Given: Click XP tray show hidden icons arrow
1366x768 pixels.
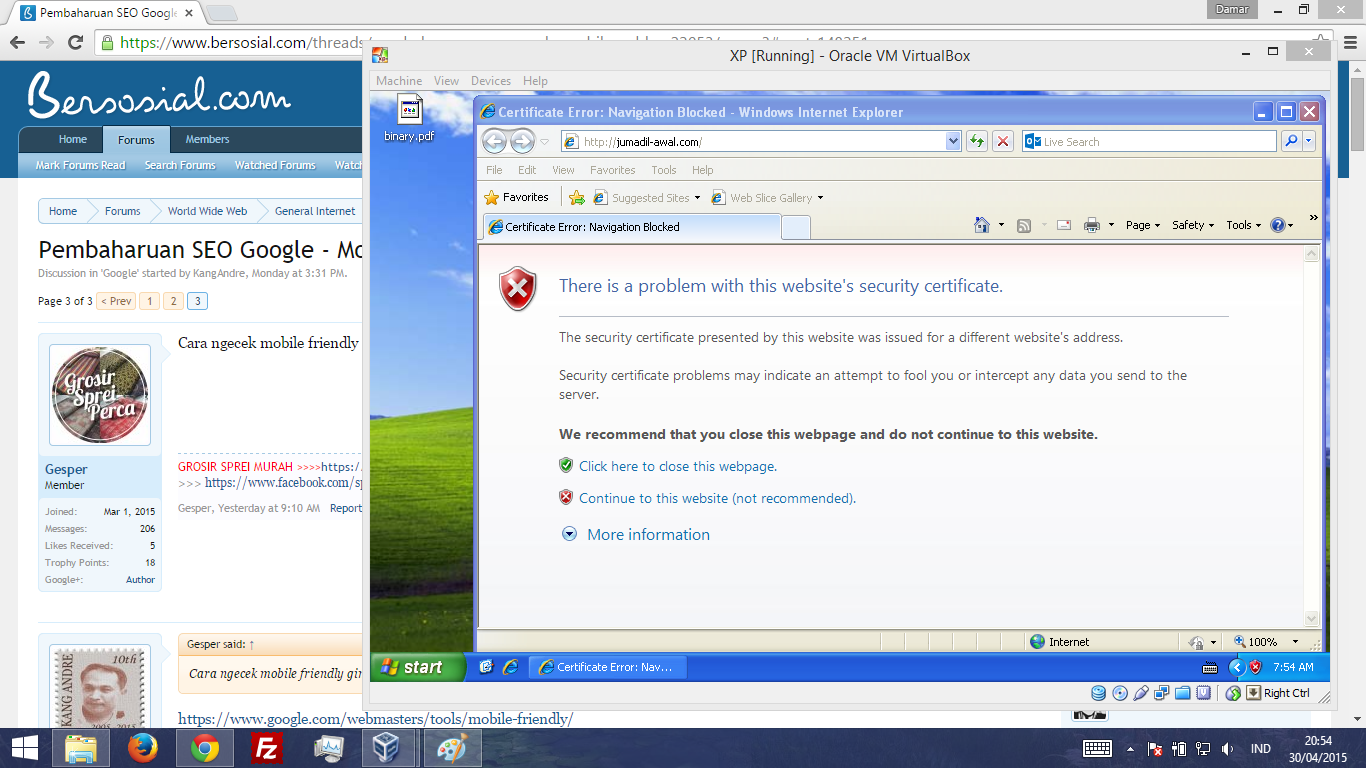Looking at the screenshot, I should click(x=1236, y=667).
